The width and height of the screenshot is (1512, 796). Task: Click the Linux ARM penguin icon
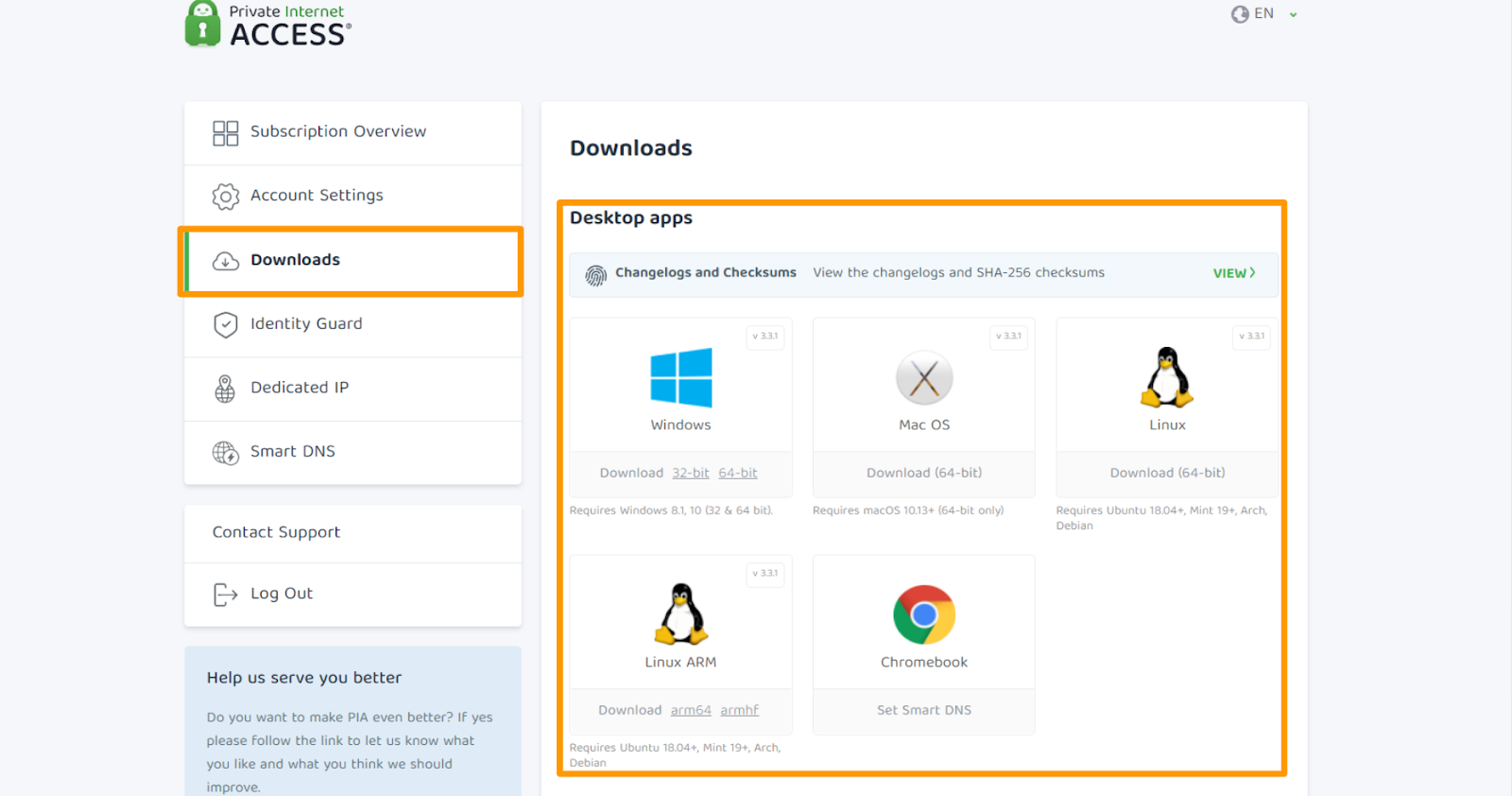(681, 614)
